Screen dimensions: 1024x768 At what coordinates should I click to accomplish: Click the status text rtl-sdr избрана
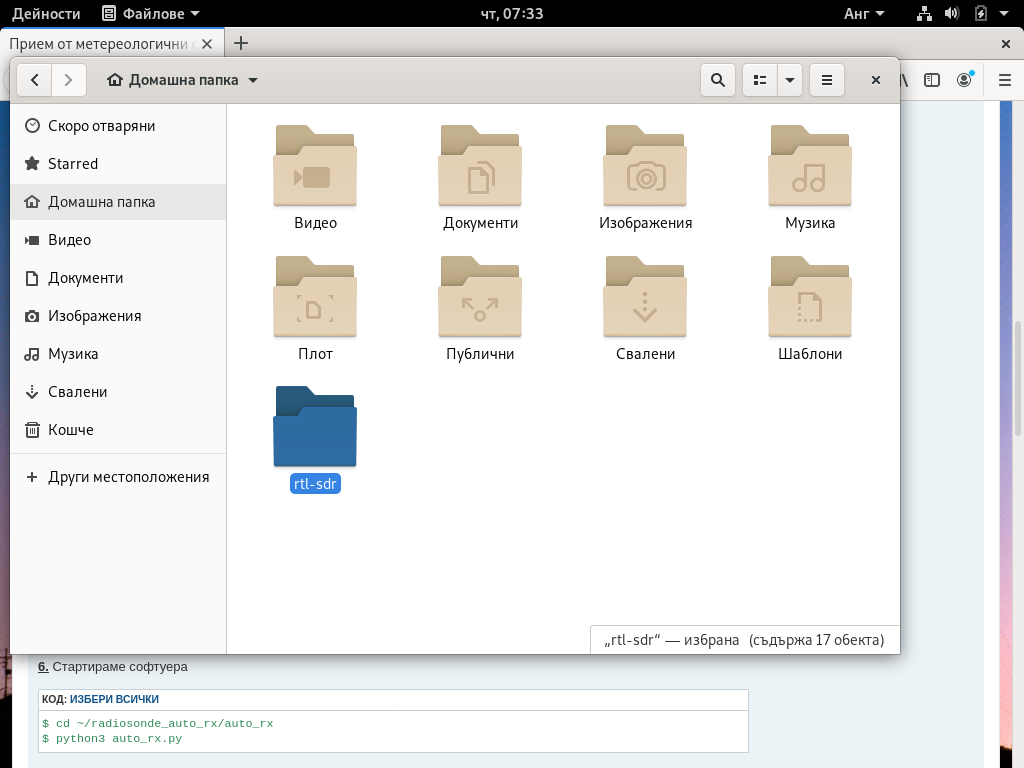(671, 640)
